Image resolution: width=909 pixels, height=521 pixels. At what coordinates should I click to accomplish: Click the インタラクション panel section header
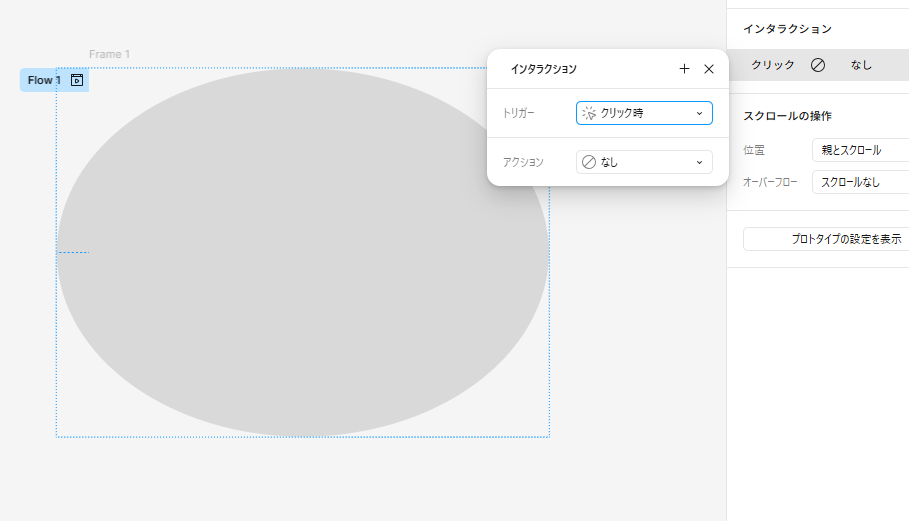(787, 29)
